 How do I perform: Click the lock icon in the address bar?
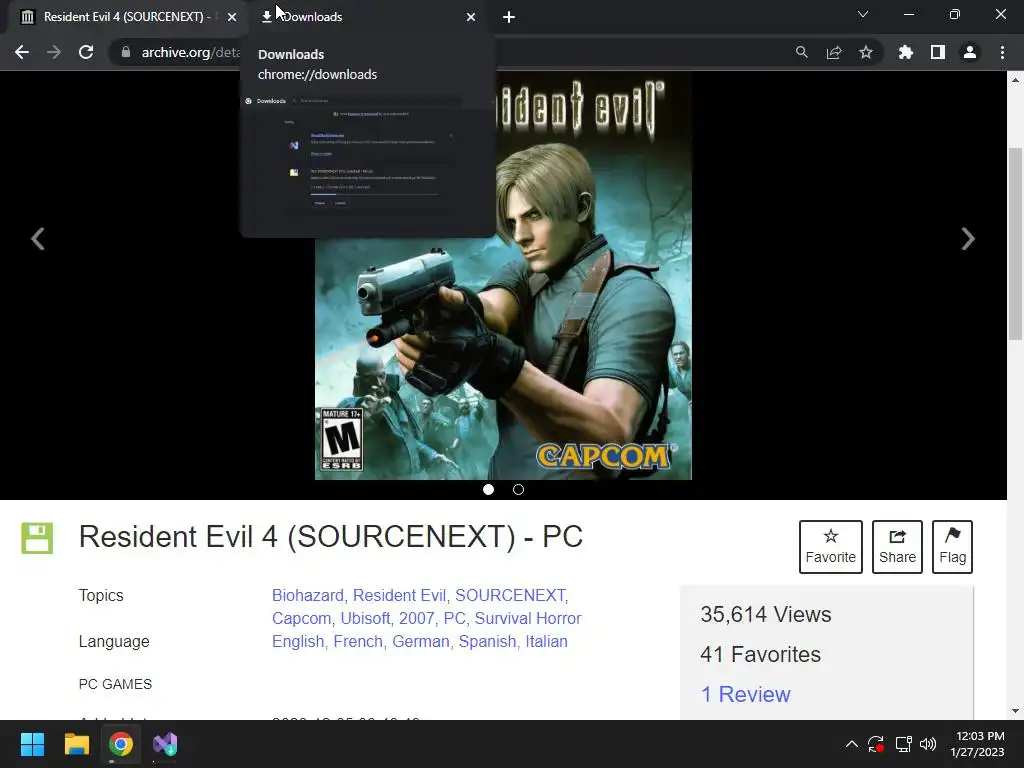[x=125, y=52]
